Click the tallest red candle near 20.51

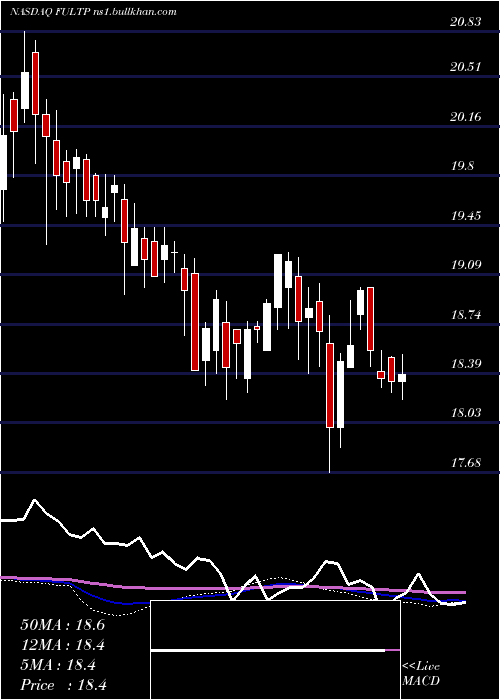pos(35,83)
